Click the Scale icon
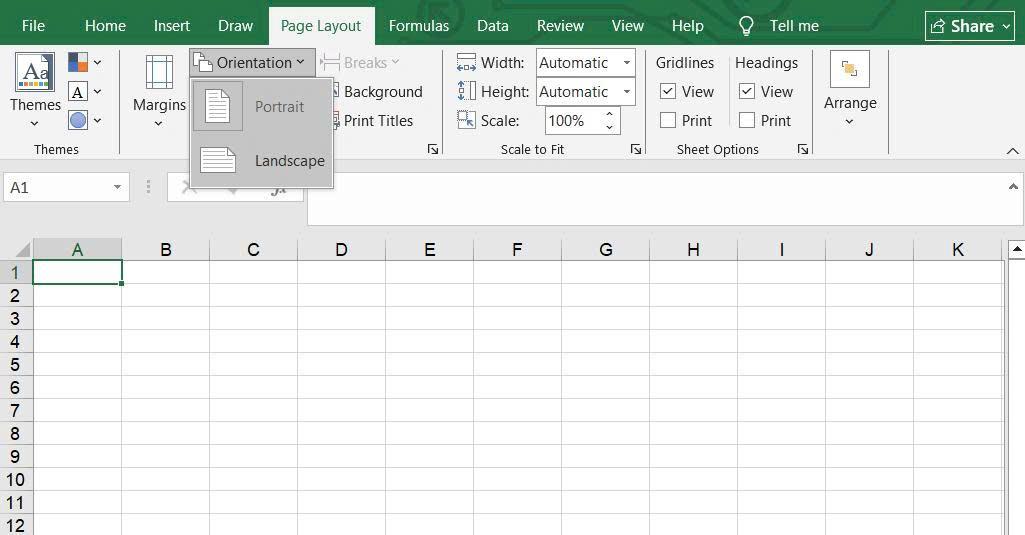Screen dimensions: 1025x535 [x=466, y=120]
